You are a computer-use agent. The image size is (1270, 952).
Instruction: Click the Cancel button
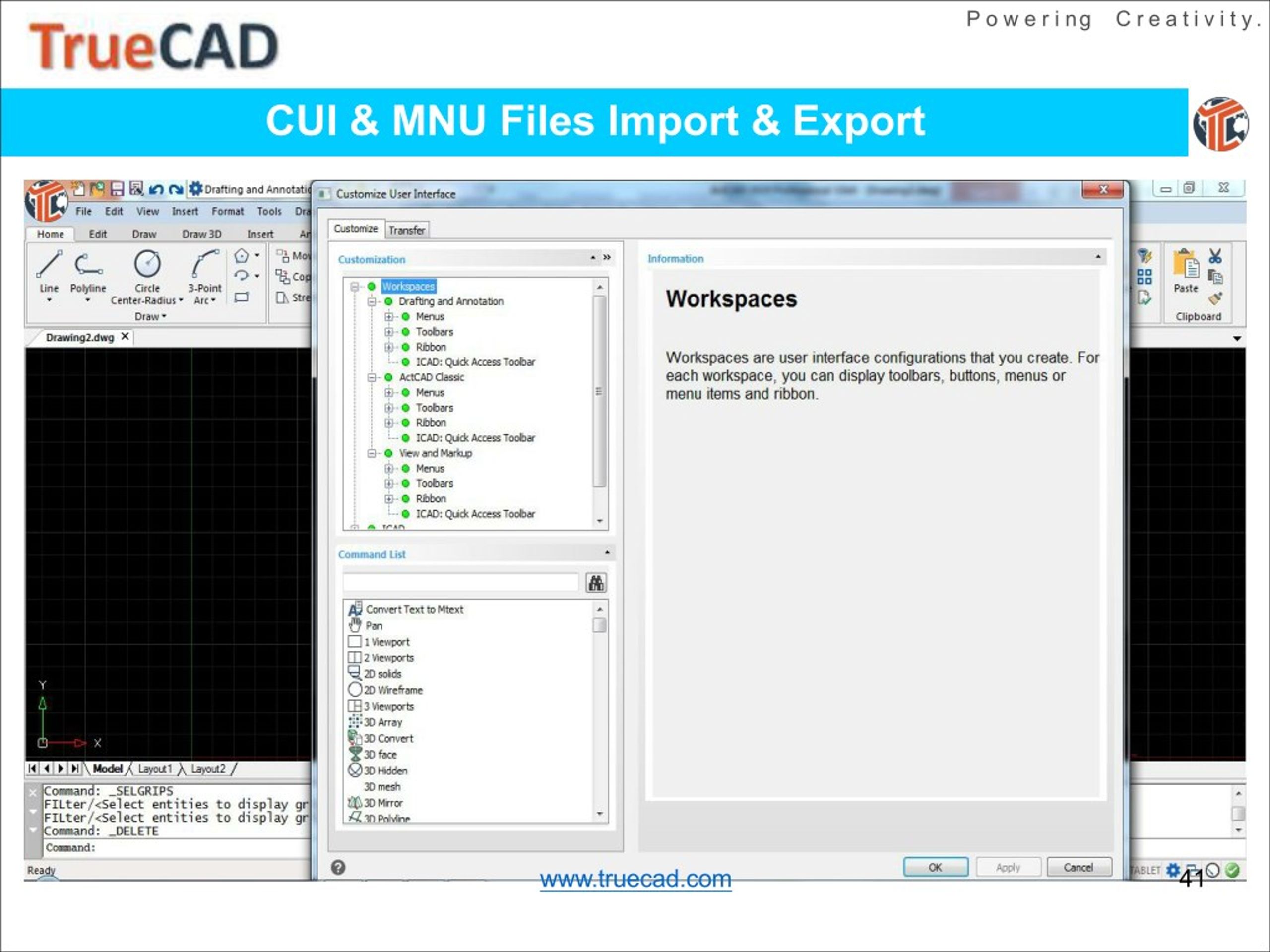(1079, 867)
